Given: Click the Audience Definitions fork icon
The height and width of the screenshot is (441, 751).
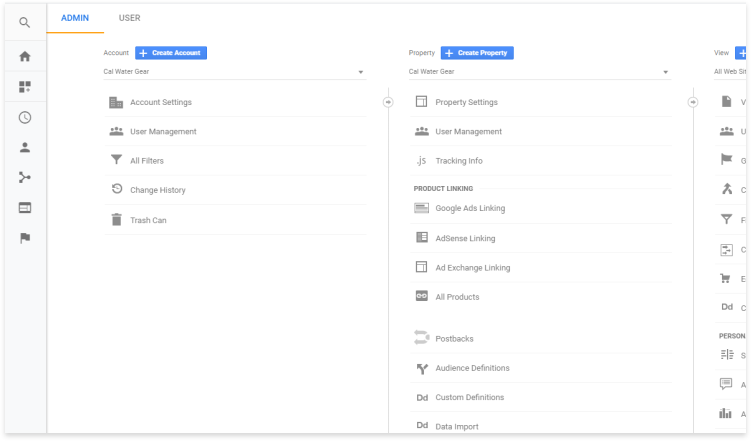Looking at the screenshot, I should [x=422, y=369].
